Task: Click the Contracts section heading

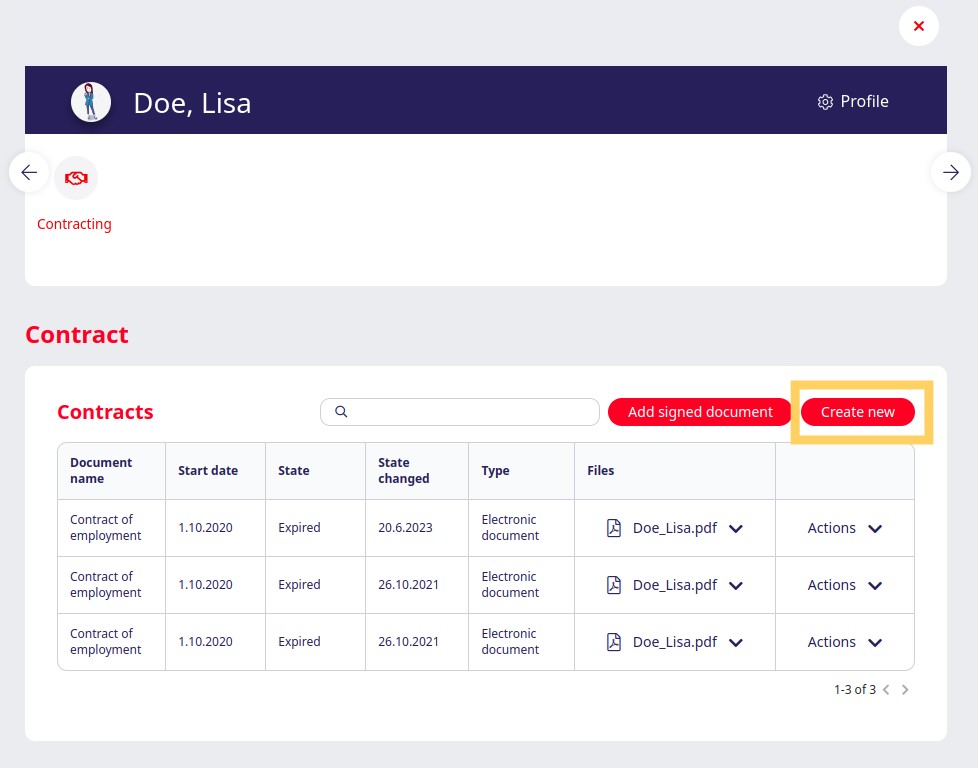Action: 105,412
